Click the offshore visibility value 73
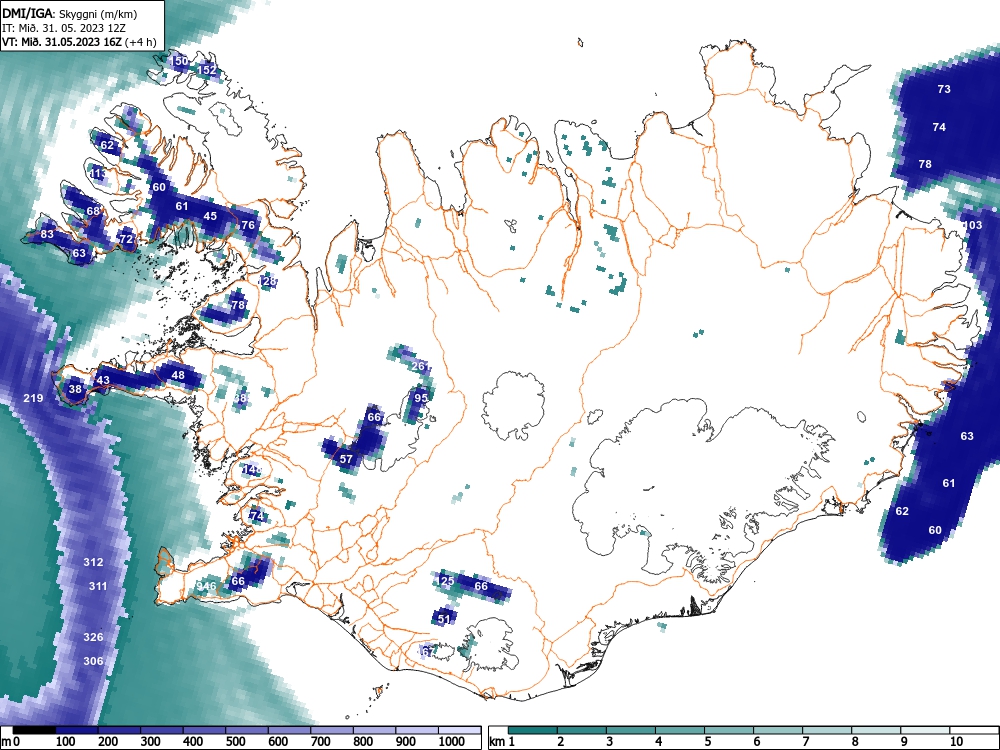Screen dimensions: 1000x750 [944, 89]
